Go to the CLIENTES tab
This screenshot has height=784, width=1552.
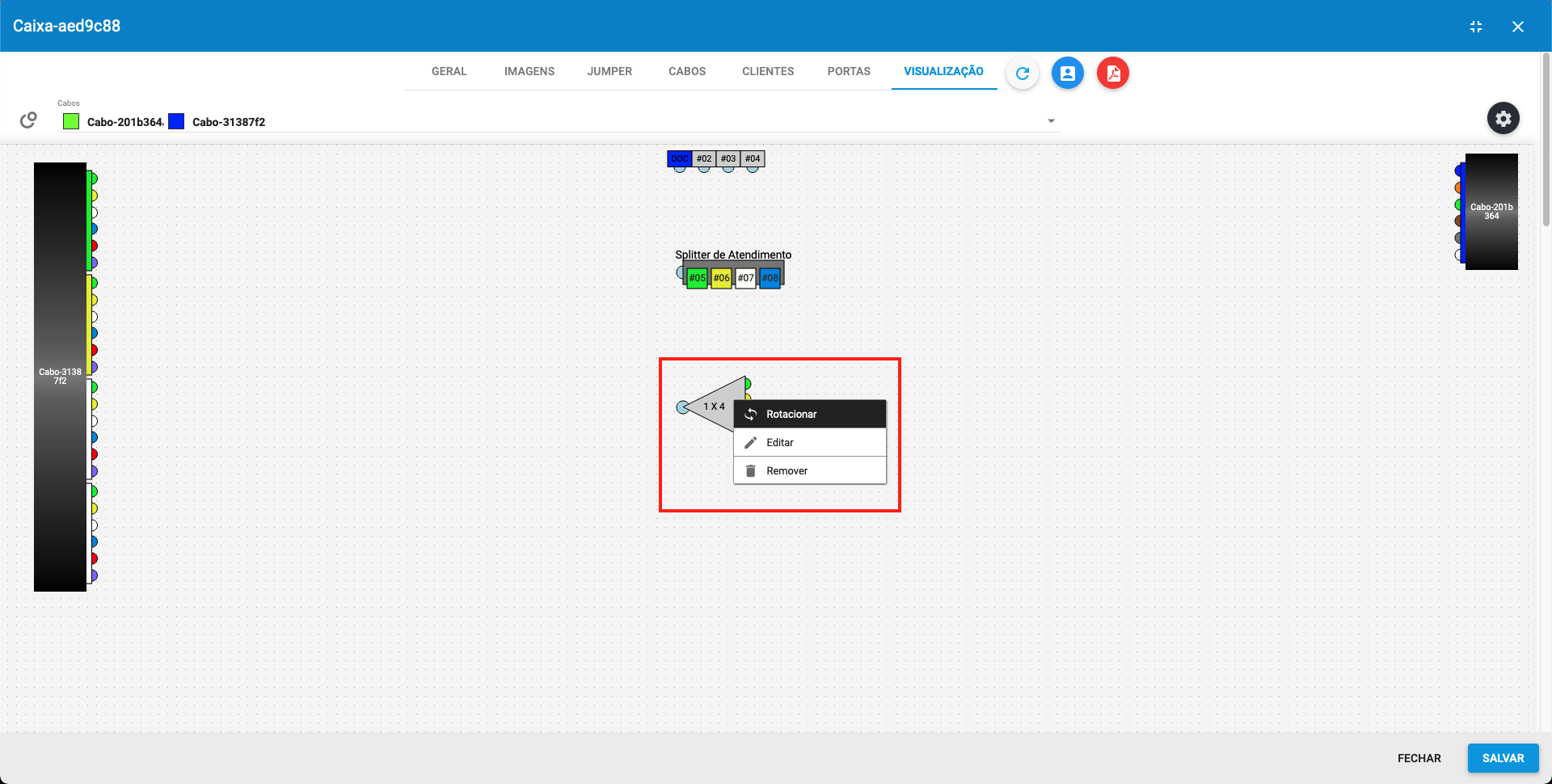point(768,71)
